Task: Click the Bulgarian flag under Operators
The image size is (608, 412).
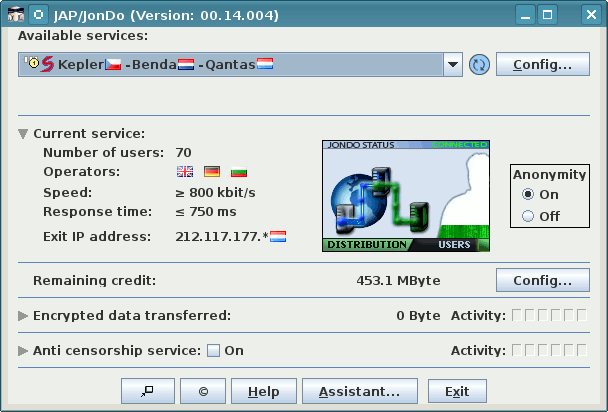Action: click(x=239, y=171)
